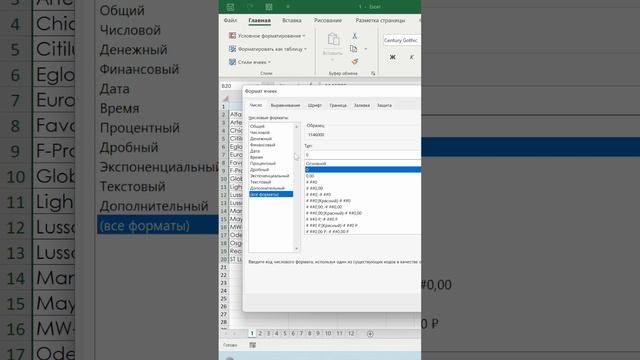Select row header 21 in the worksheet
Image resolution: width=640 pixels, height=360 pixels.
pos(224,267)
